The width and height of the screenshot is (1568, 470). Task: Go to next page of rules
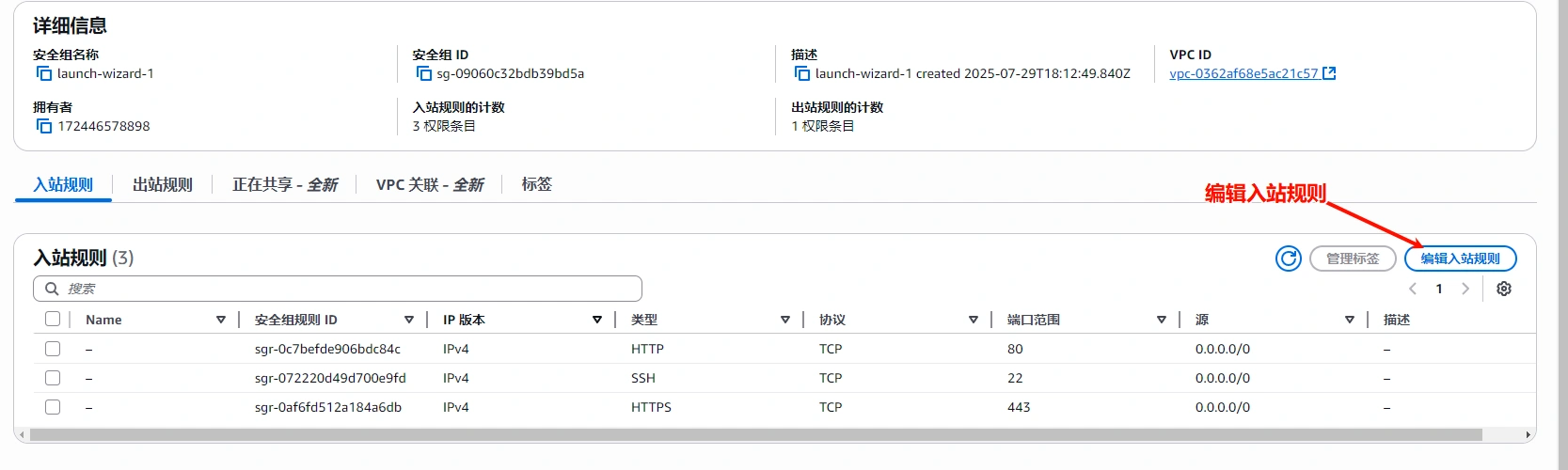coord(1465,289)
